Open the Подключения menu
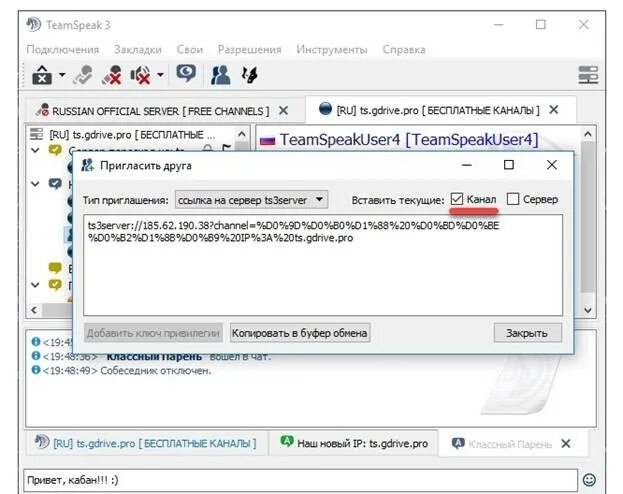This screenshot has width=623, height=494. point(63,50)
